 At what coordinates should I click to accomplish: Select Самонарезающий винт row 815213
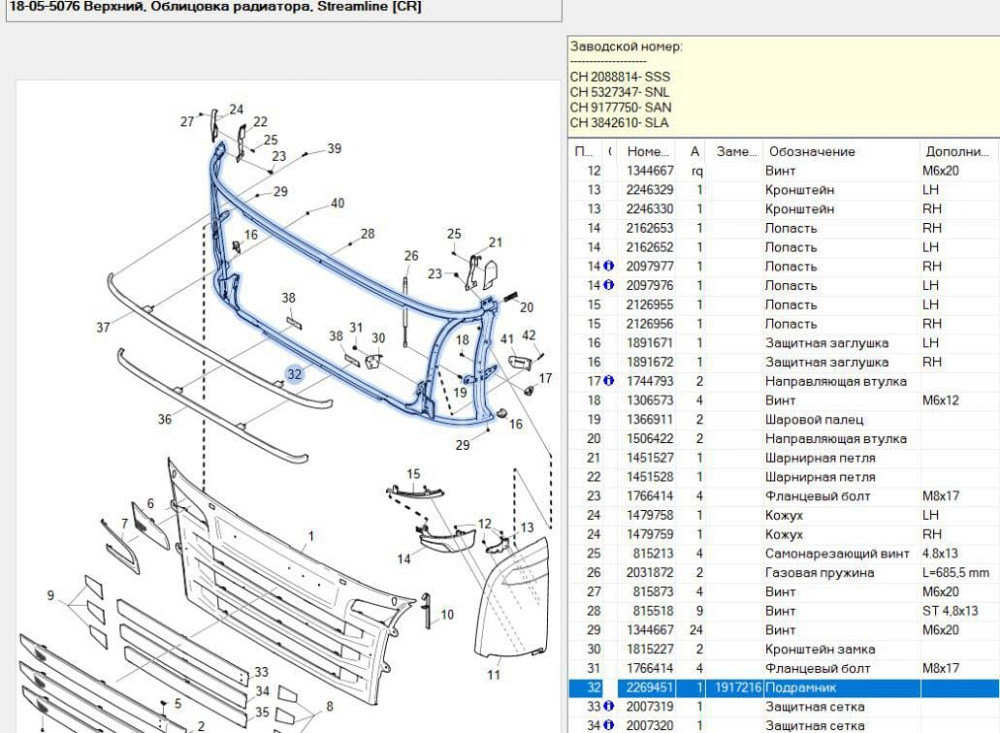[x=837, y=554]
